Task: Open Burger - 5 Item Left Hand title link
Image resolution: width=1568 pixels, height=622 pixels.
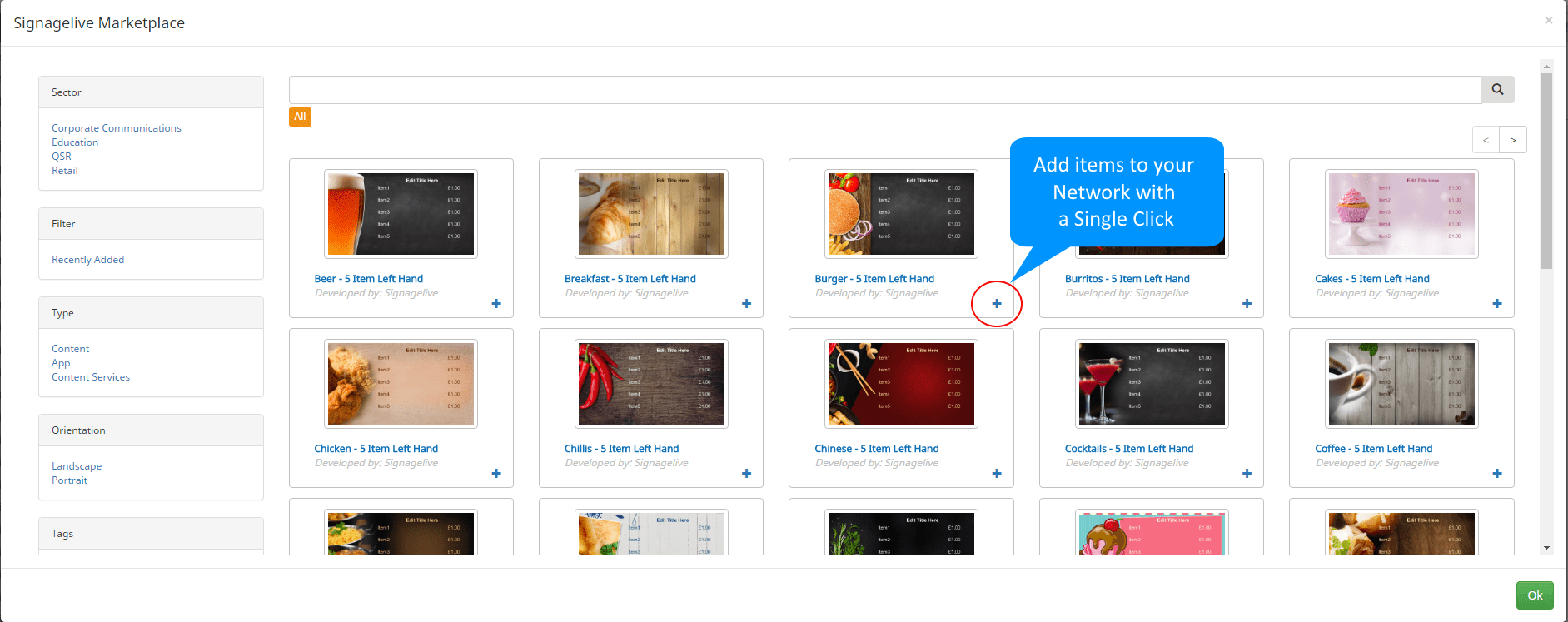Action: [874, 279]
